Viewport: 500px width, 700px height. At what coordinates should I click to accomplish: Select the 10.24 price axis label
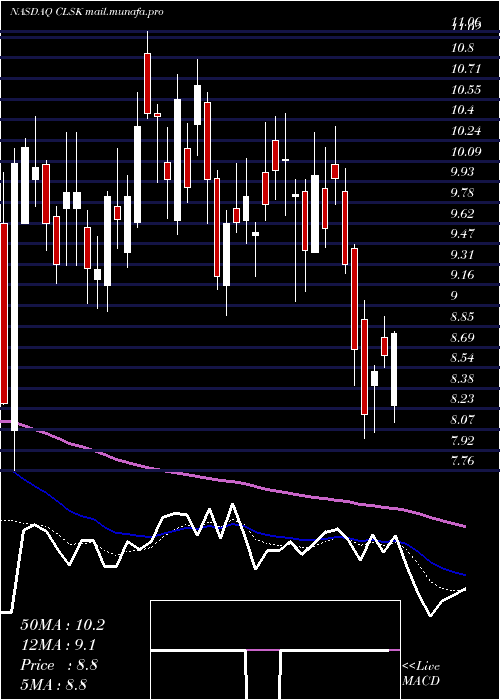click(466, 131)
